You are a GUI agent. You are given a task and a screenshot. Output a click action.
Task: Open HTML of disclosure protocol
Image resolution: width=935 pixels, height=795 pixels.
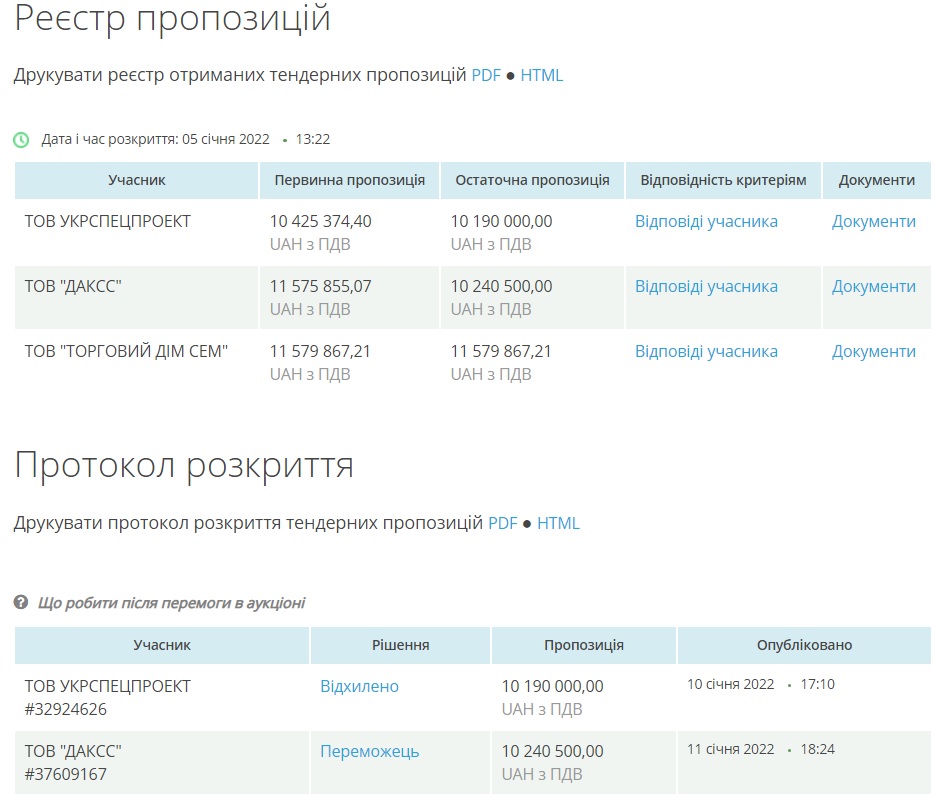point(558,523)
